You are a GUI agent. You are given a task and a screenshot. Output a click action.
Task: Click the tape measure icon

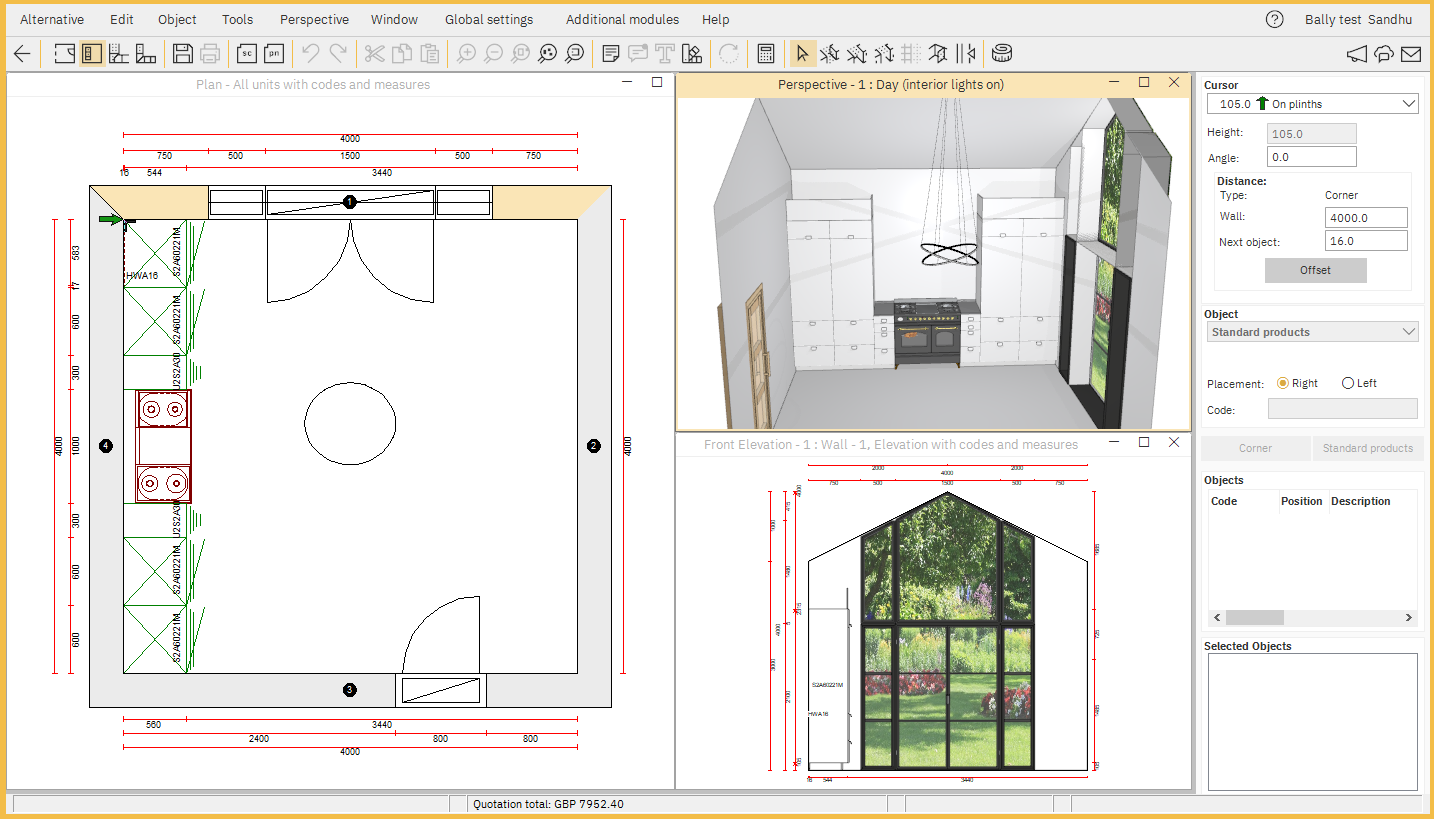point(1002,54)
